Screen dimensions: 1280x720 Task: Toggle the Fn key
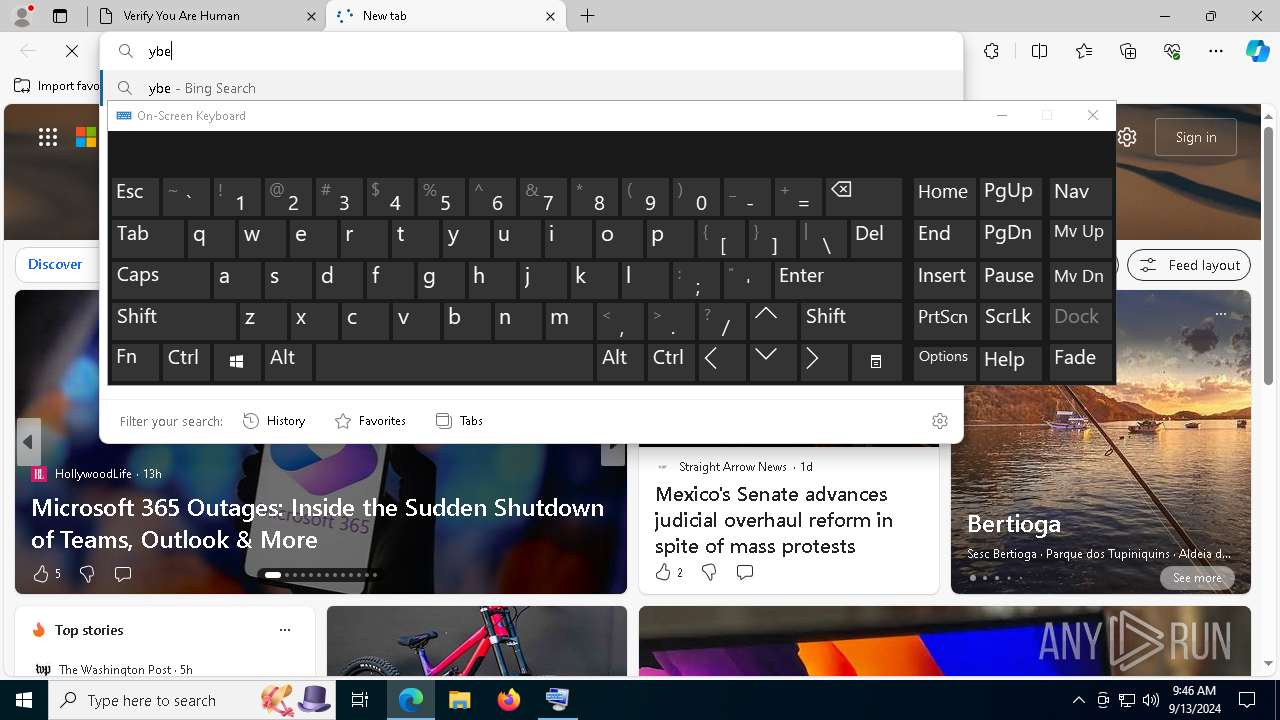[134, 362]
